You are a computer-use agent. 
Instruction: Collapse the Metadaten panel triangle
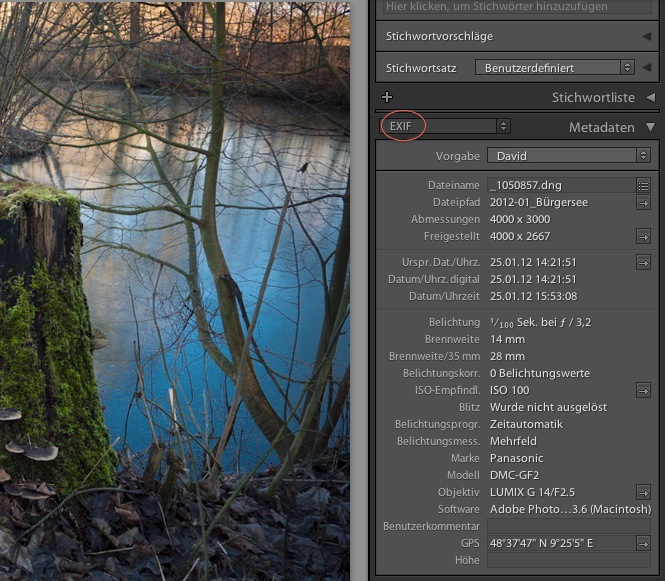click(x=650, y=127)
